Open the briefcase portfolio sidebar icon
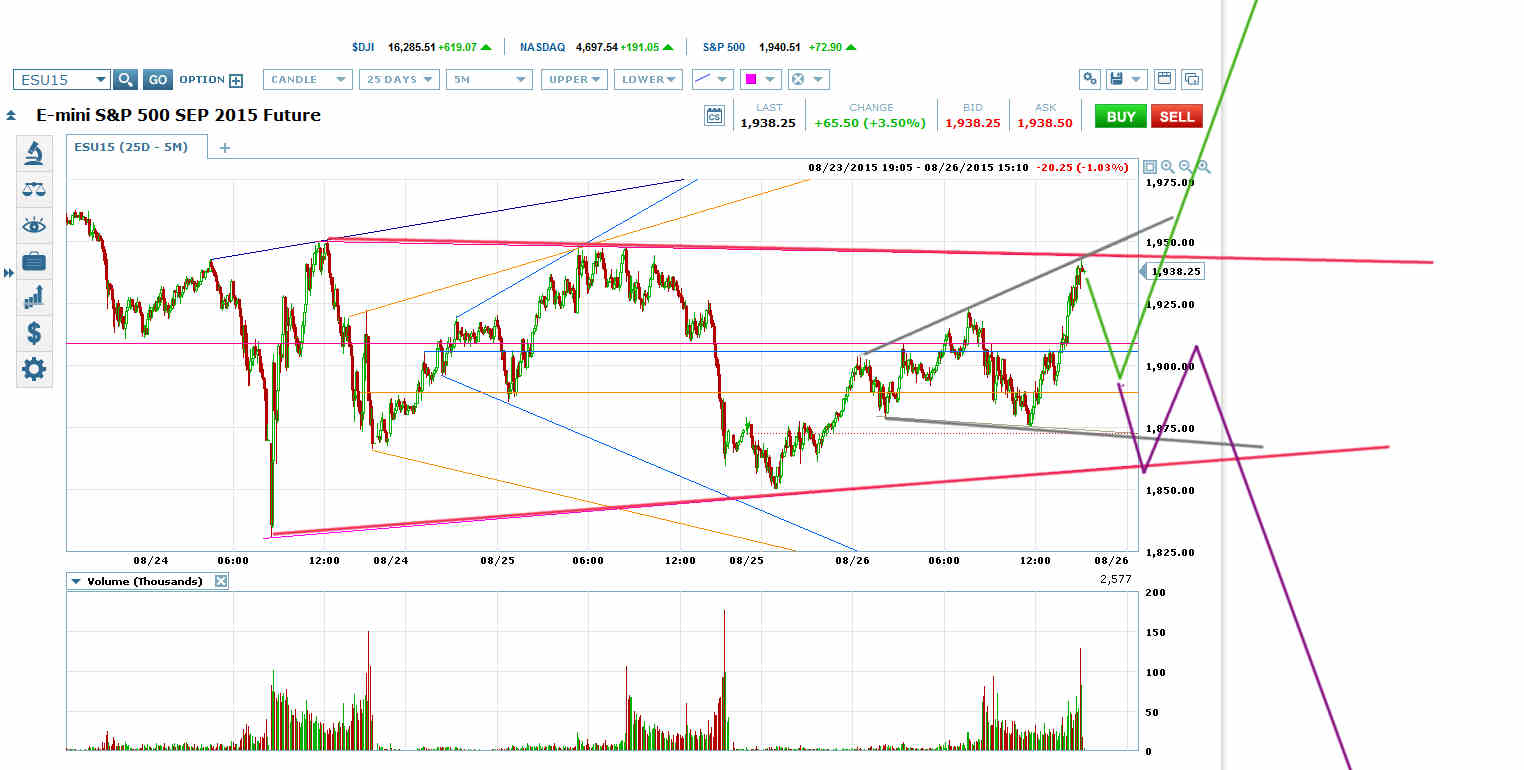Viewport: 1524px width, 770px height. tap(34, 261)
